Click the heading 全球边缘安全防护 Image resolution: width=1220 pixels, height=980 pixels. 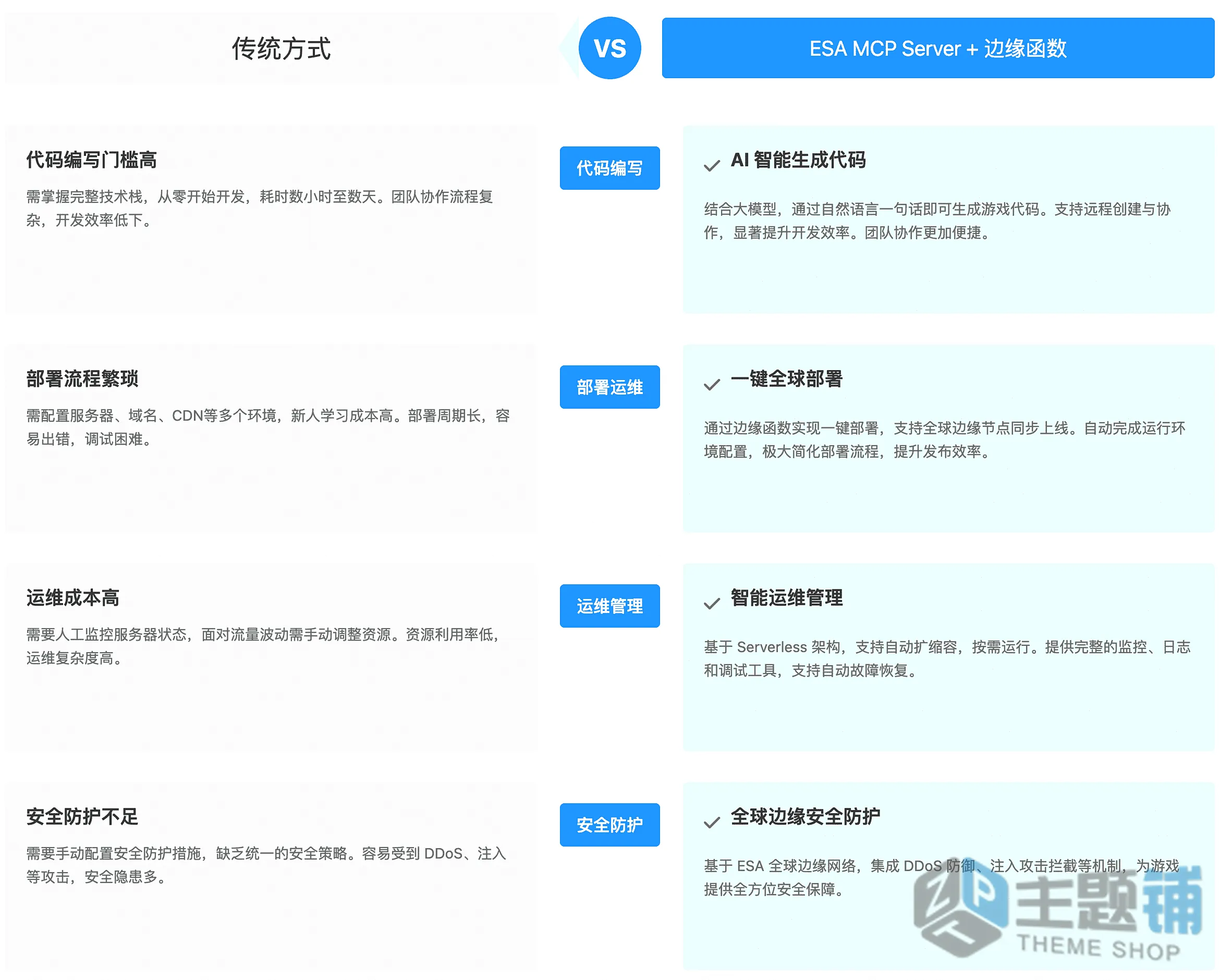click(805, 816)
